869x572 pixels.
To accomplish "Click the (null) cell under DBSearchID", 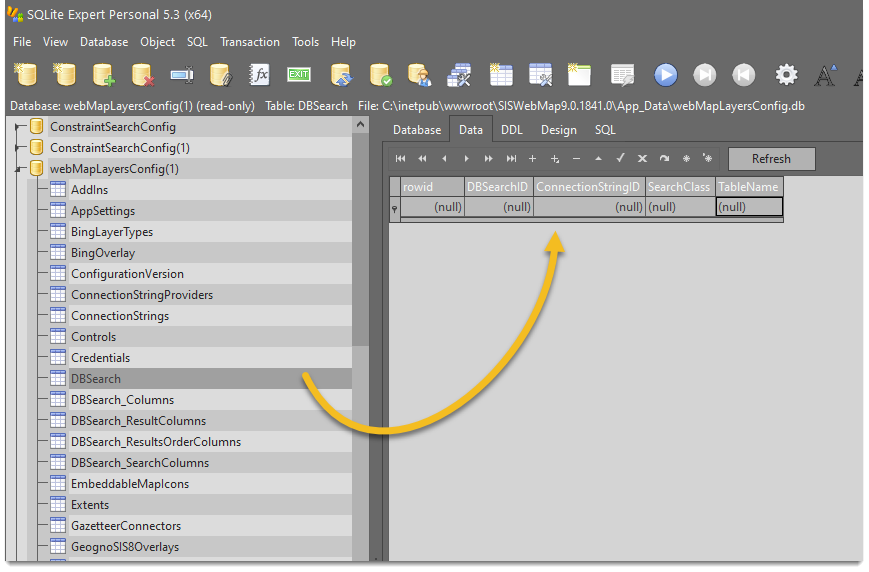I will (x=498, y=207).
